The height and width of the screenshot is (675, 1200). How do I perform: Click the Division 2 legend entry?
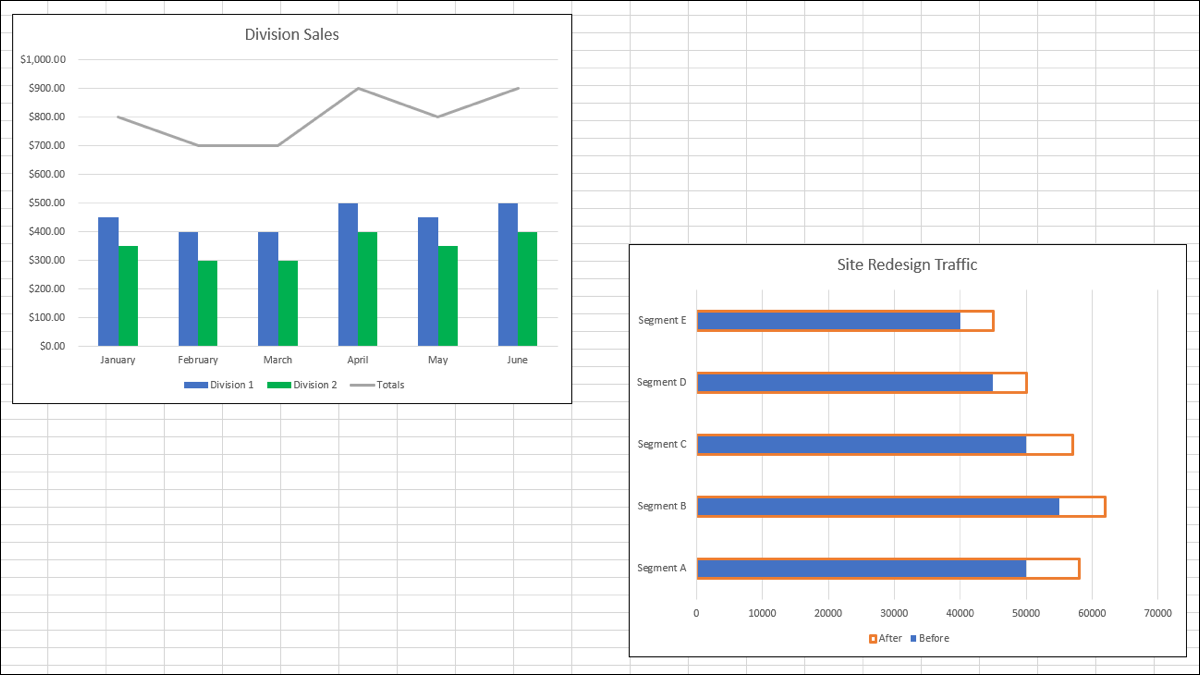point(302,384)
